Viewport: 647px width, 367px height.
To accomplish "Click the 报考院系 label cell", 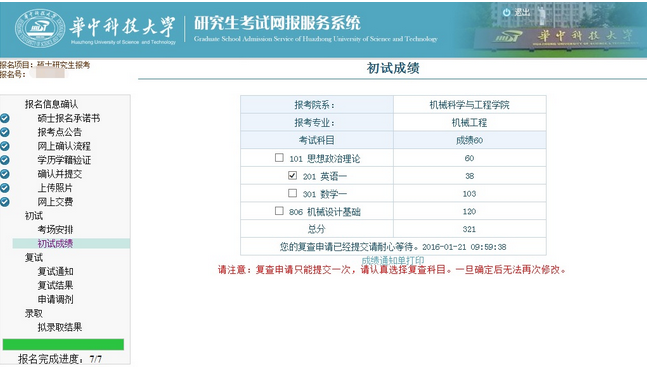I will 317,105.
